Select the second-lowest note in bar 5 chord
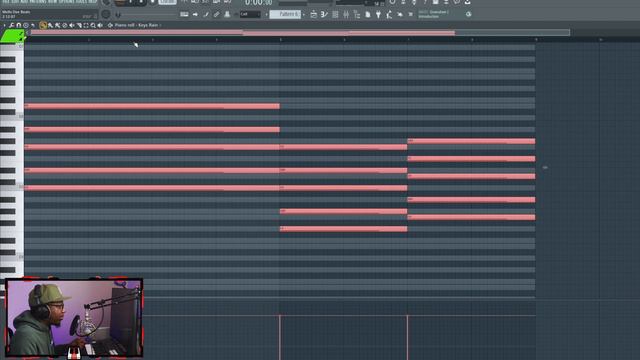The height and width of the screenshot is (360, 640). pyautogui.click(x=343, y=211)
